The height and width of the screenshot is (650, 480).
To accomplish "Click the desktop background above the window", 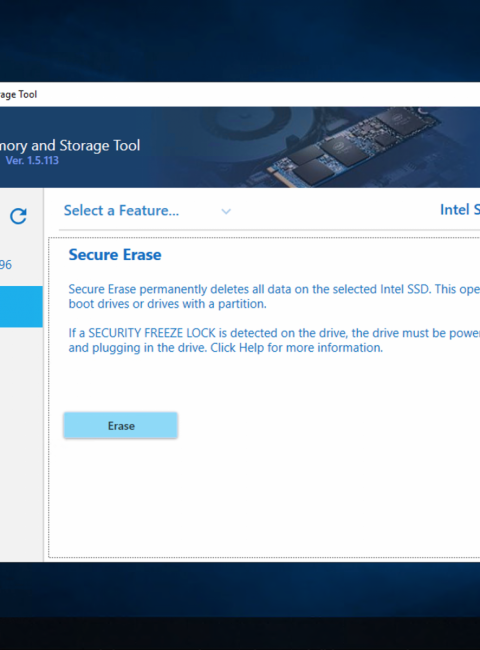I will click(x=240, y=41).
